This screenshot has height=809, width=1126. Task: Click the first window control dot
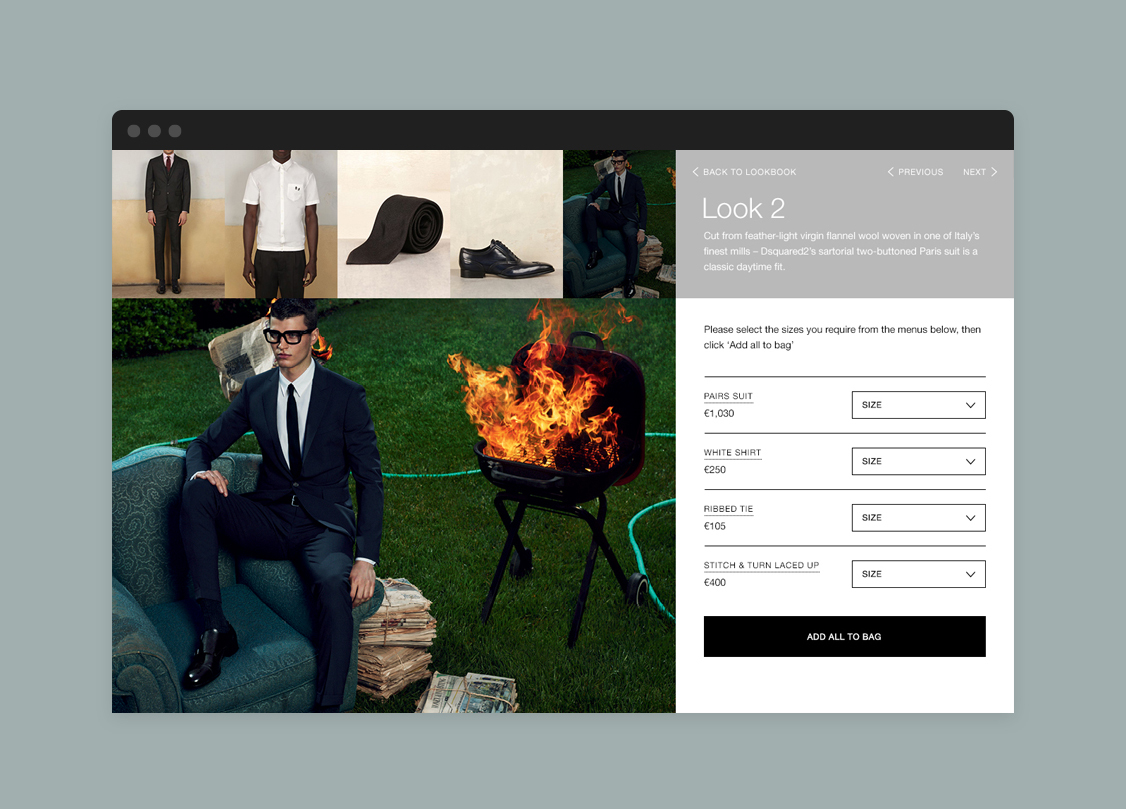pyautogui.click(x=134, y=131)
